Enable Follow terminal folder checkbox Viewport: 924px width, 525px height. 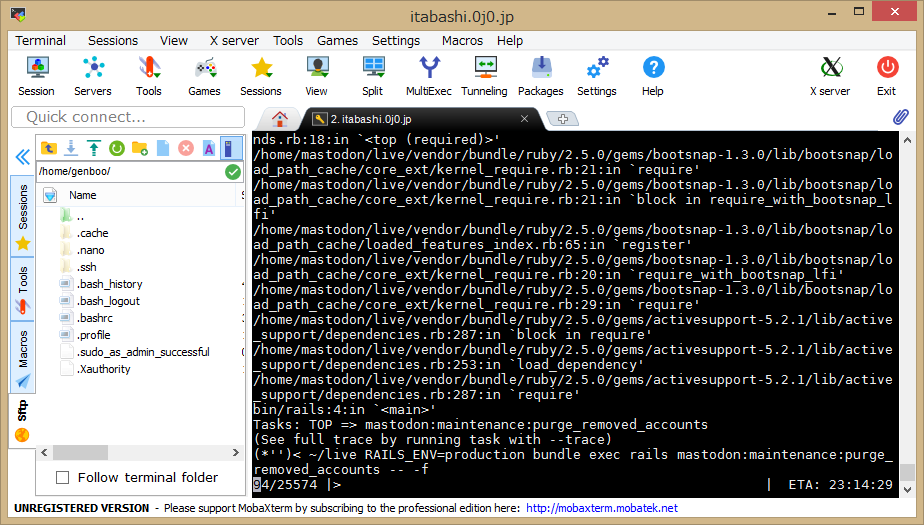pos(63,477)
